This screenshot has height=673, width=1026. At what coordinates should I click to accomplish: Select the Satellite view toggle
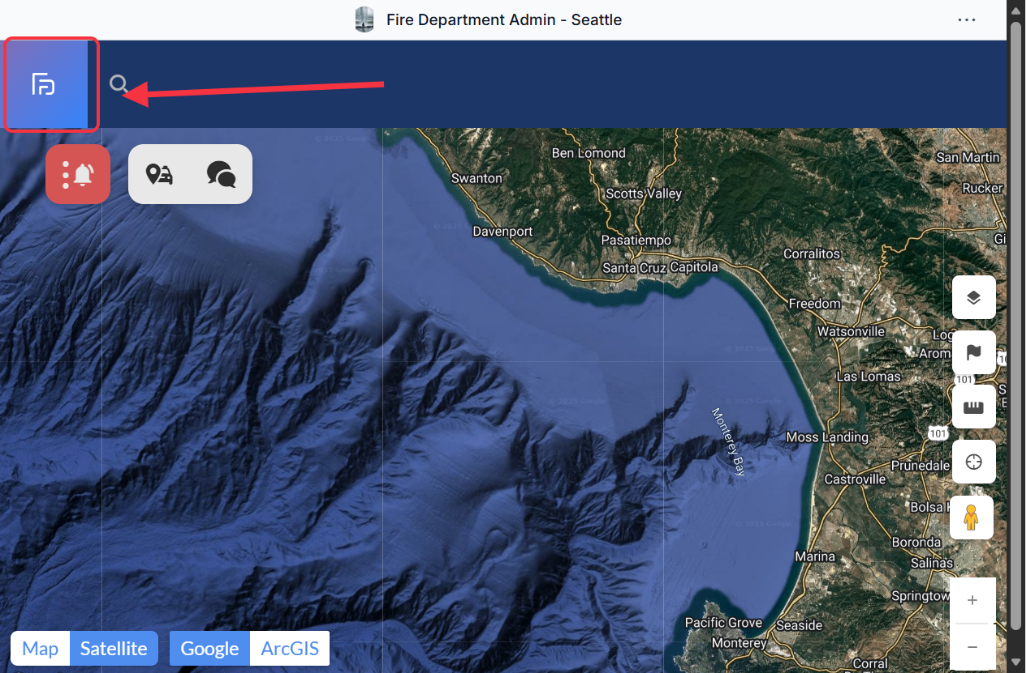pyautogui.click(x=114, y=649)
